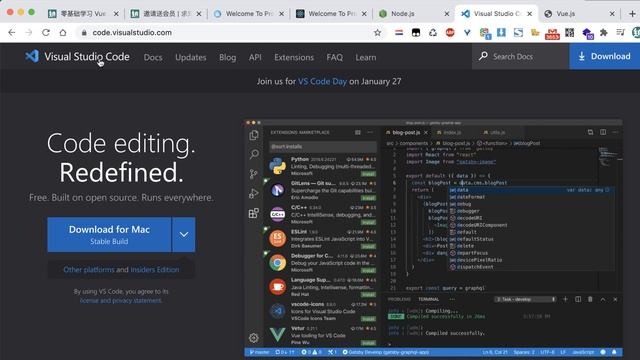Click the Visual Studio Code logo

[32, 56]
